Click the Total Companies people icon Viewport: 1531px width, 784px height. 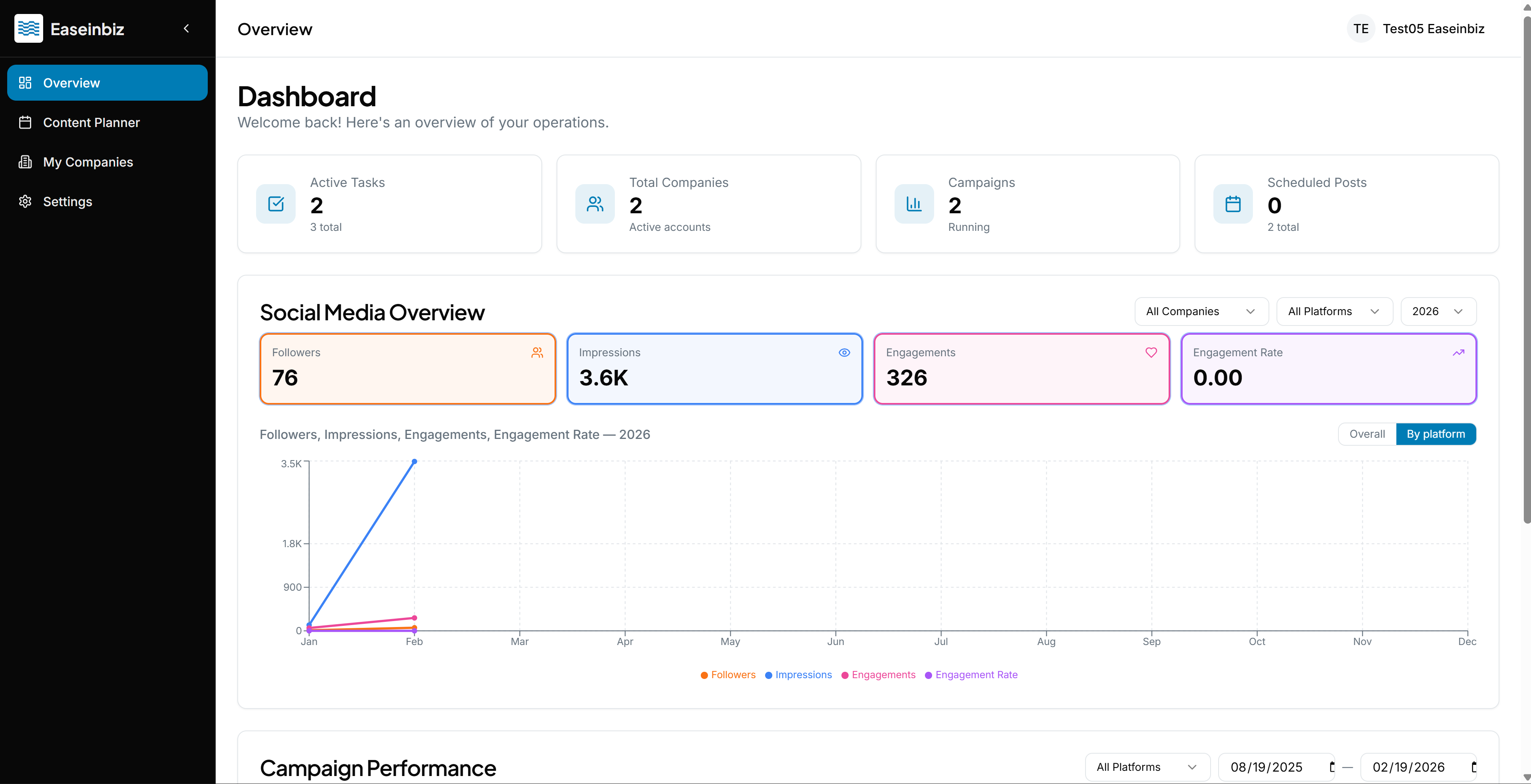click(x=595, y=204)
